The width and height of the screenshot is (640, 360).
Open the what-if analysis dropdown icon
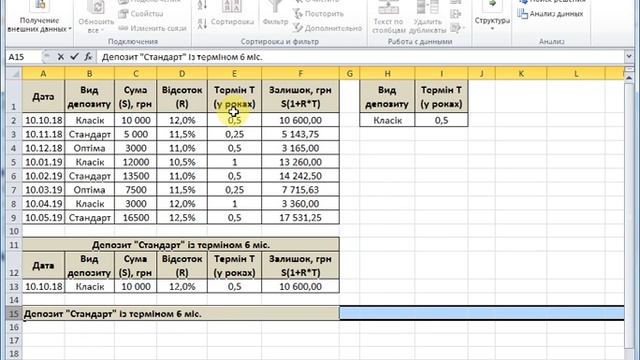pyautogui.click(x=458, y=28)
